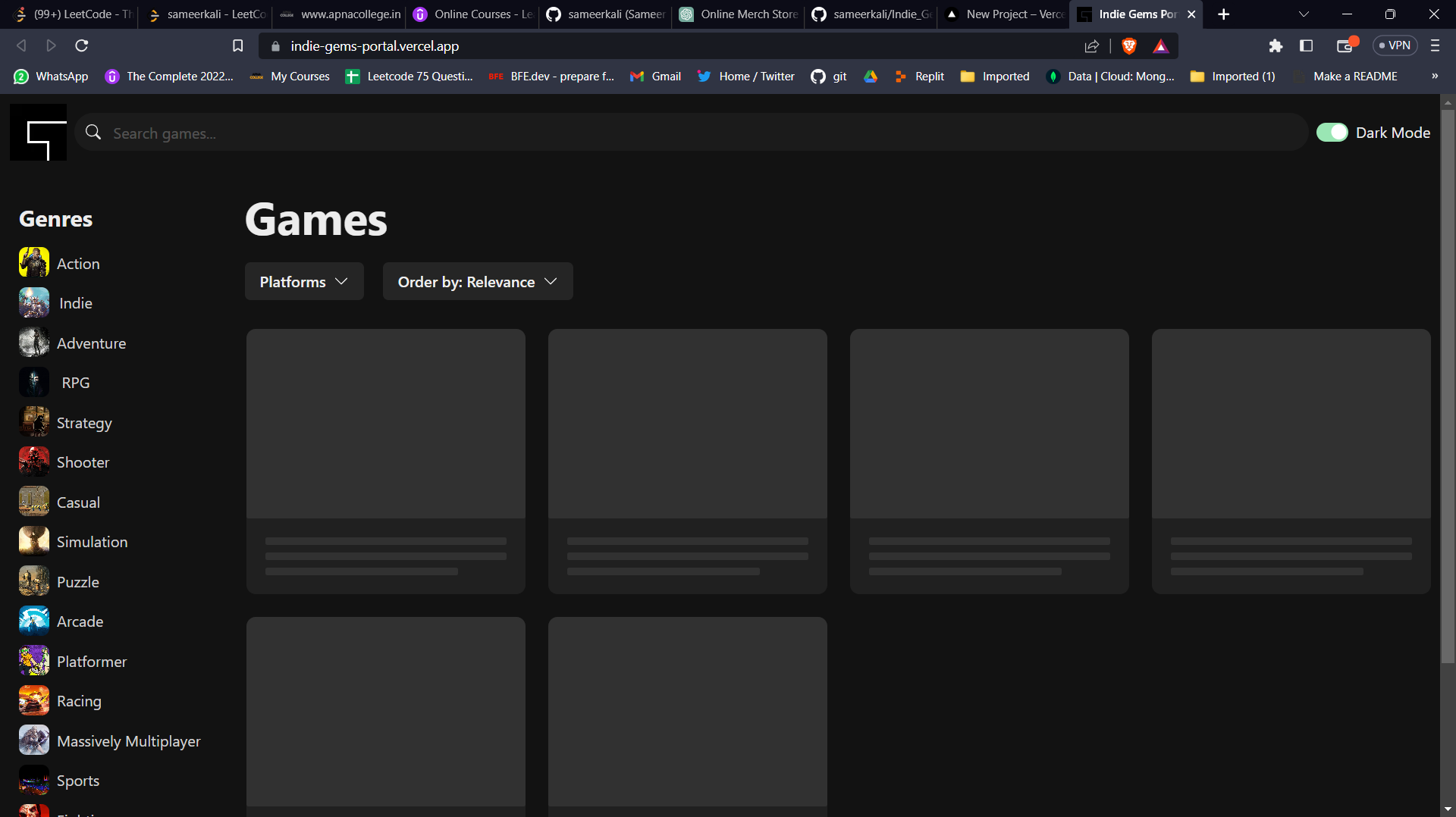Image resolution: width=1456 pixels, height=817 pixels.
Task: Toggle the browser sidebar panel icon
Action: tap(1306, 45)
